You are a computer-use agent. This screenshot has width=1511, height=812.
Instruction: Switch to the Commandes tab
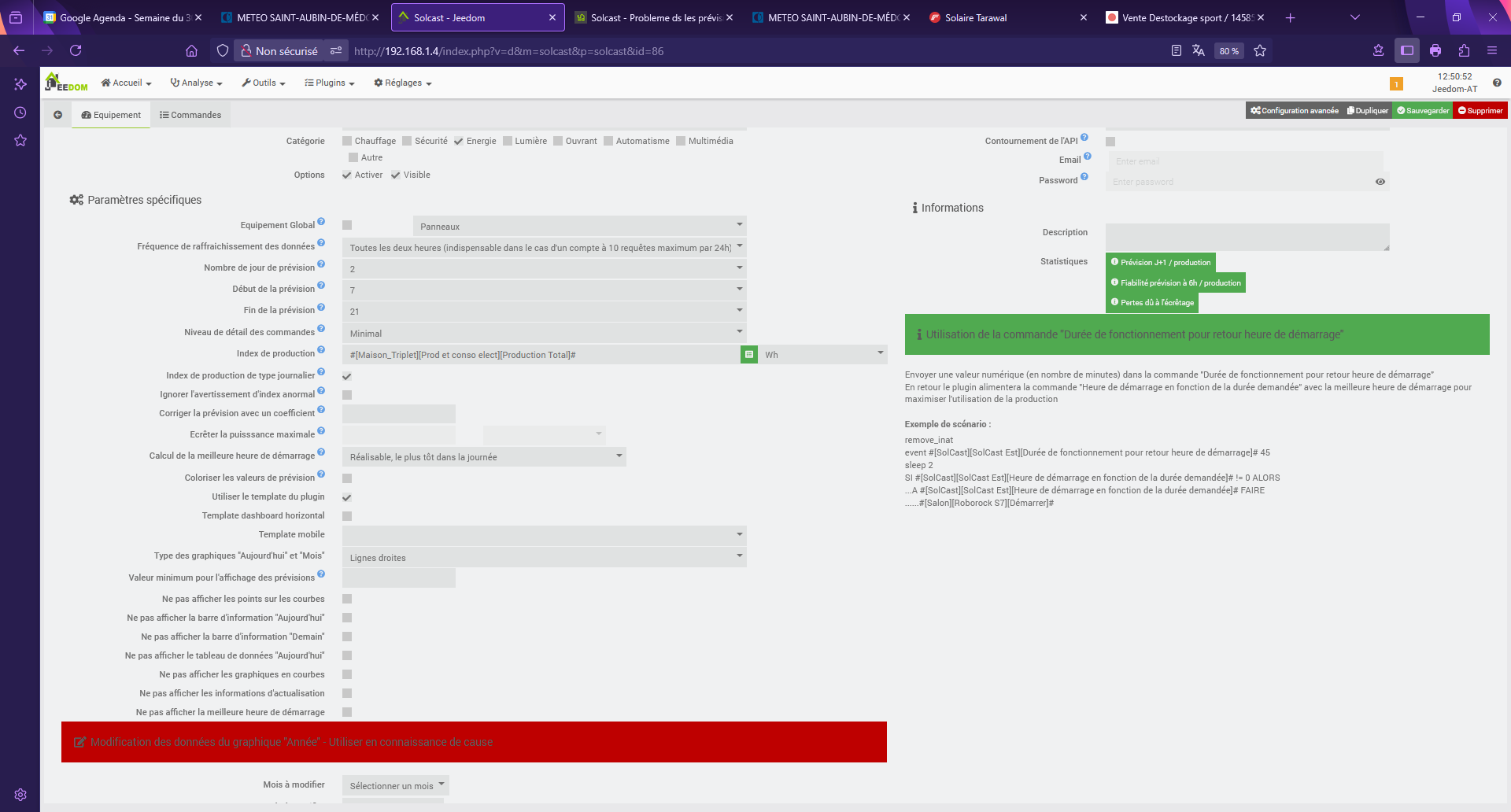[x=190, y=115]
